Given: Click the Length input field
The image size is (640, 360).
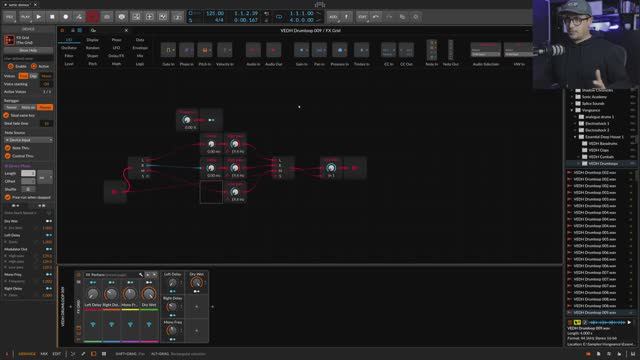Looking at the screenshot, I should click(28, 173).
